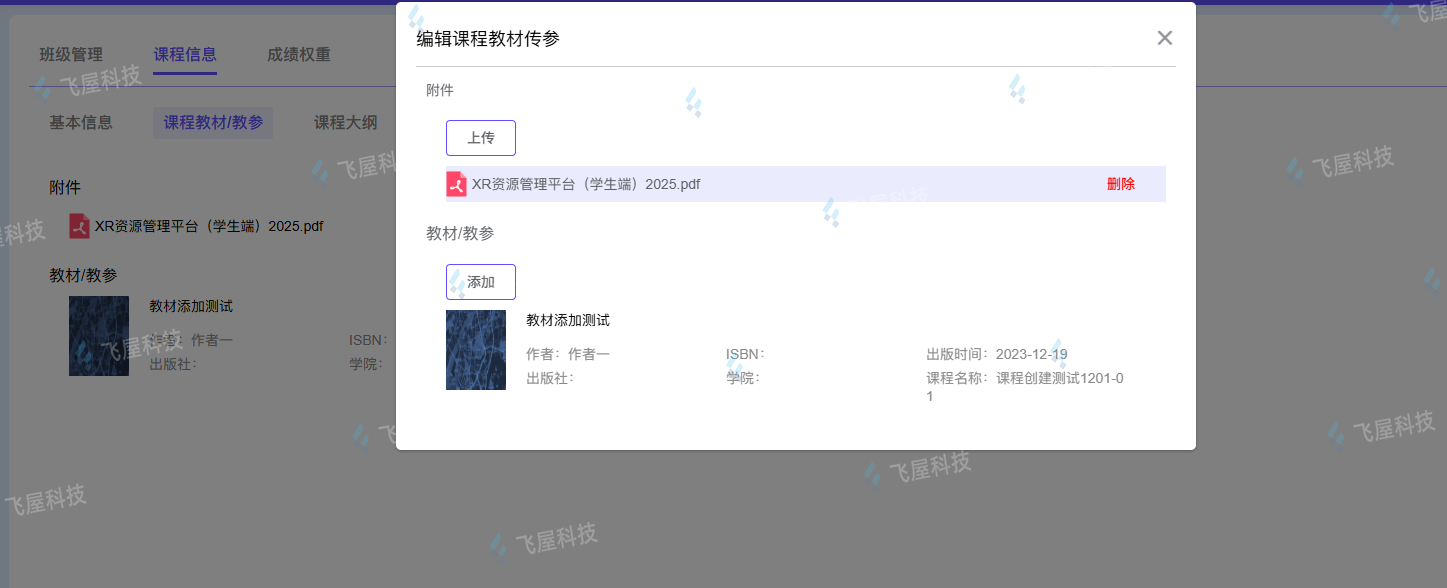
Task: Close the 编辑课程教材传参 dialog
Action: 1164,38
